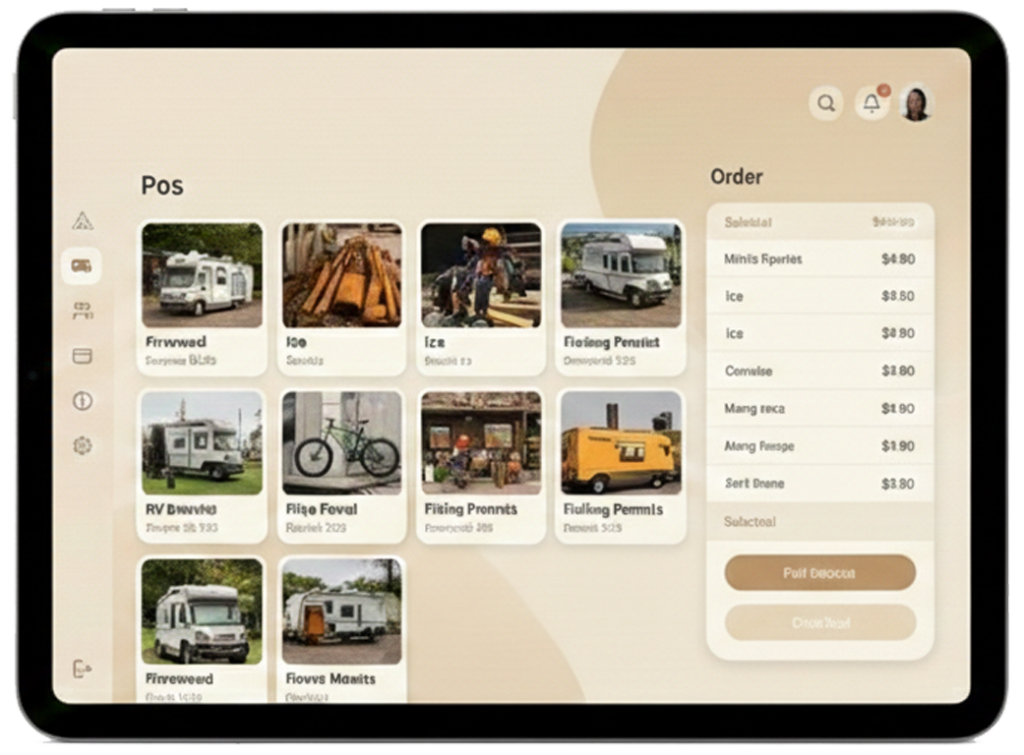This screenshot has height=755, width=1024.
Task: Open the info circle icon in sidebar
Action: (82, 401)
